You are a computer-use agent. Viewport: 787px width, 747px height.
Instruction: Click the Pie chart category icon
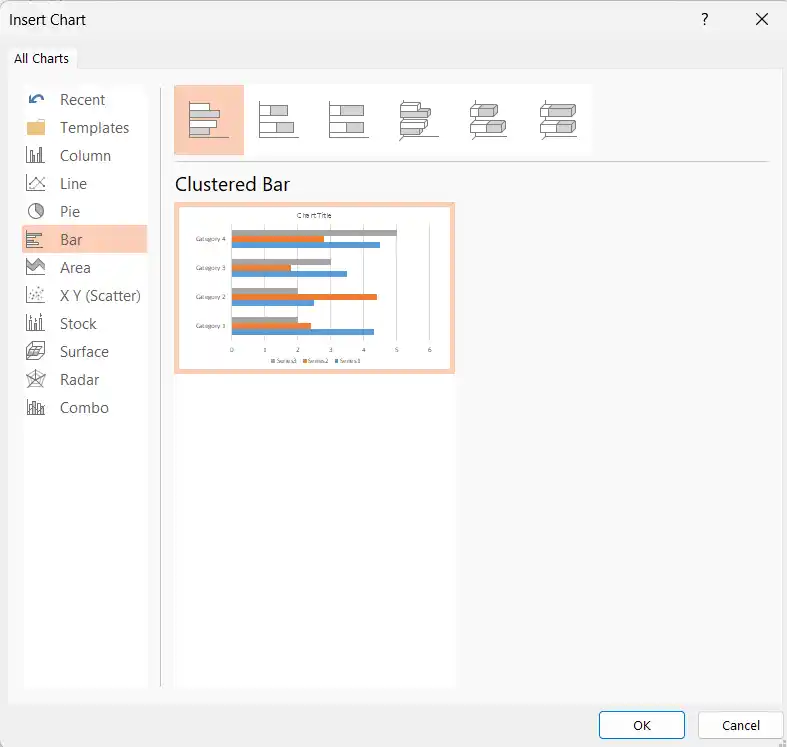click(x=36, y=211)
